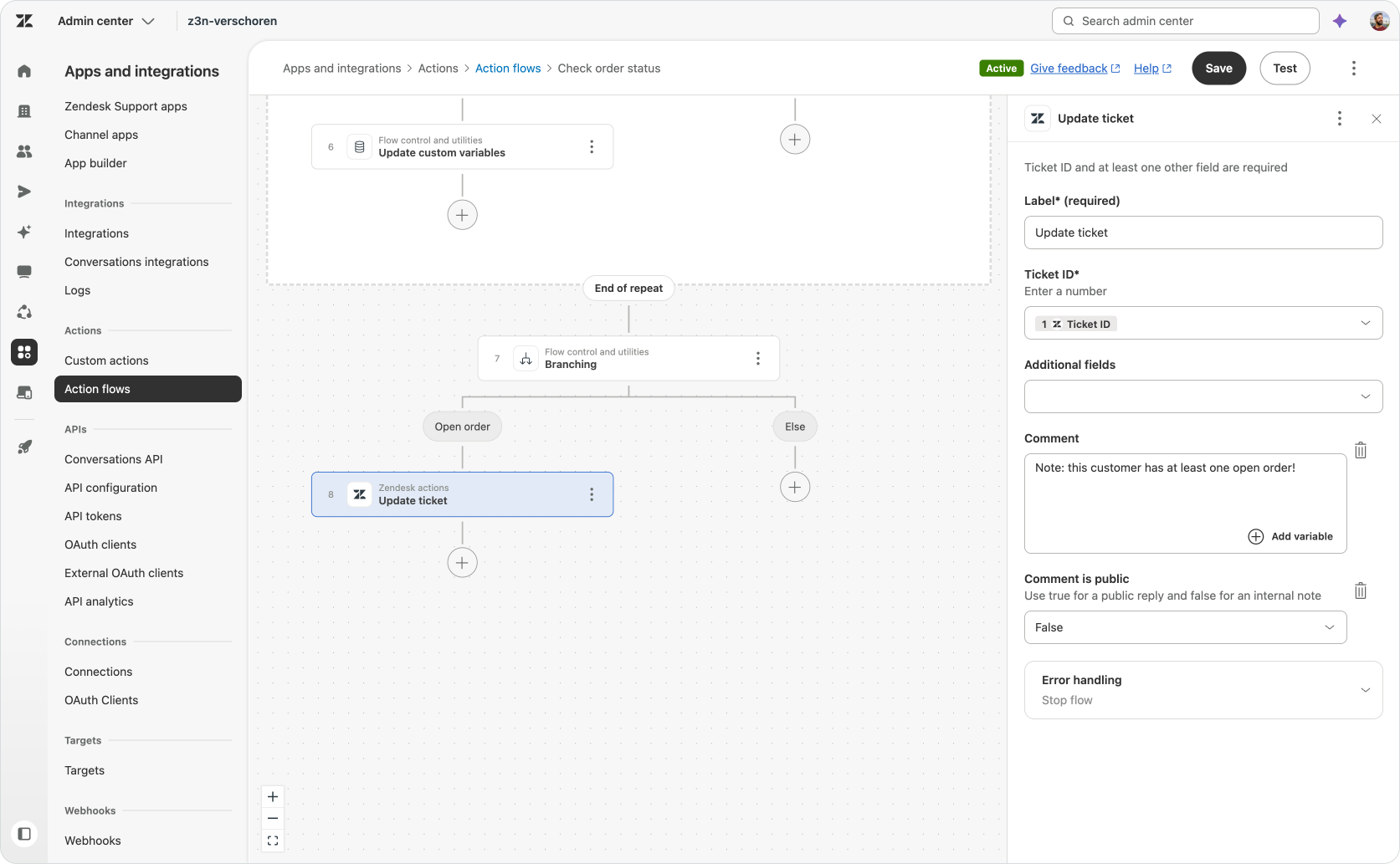Open Custom actions in the sidebar
This screenshot has width=1400, height=864.
coord(106,360)
